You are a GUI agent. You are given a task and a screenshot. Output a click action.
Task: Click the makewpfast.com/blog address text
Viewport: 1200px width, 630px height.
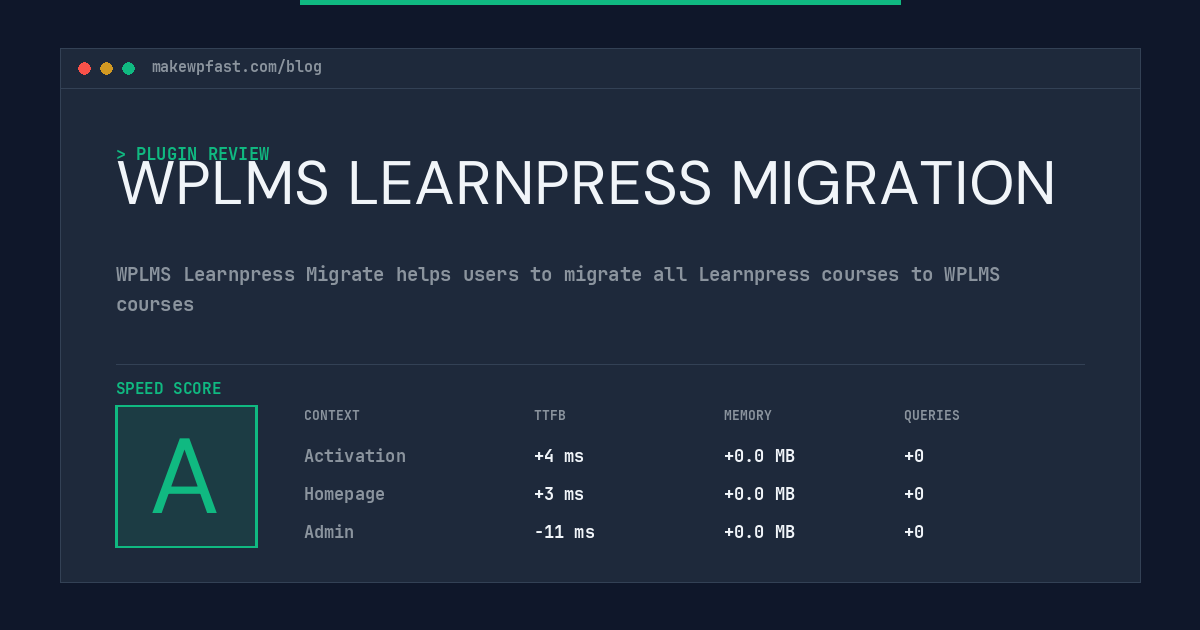237,67
